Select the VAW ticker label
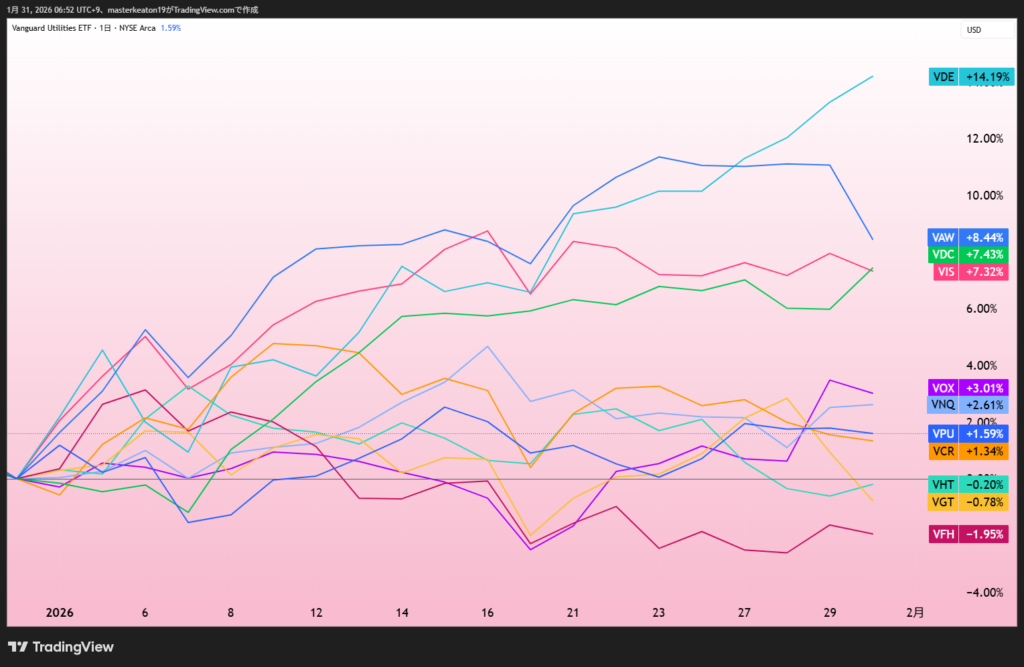Screen dimensions: 1024x667 (x=943, y=238)
